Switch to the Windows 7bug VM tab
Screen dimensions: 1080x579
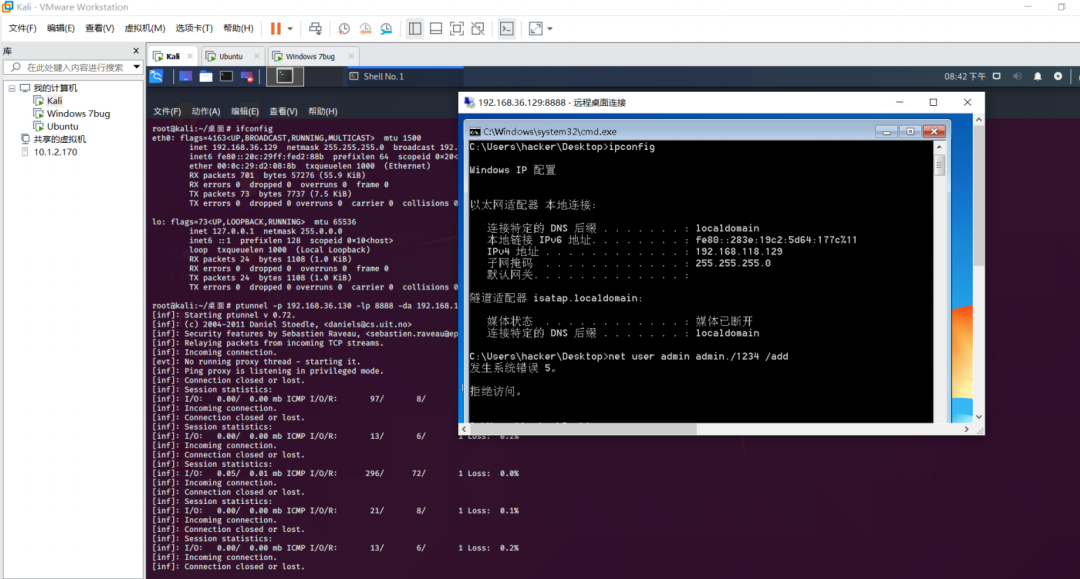(x=310, y=56)
